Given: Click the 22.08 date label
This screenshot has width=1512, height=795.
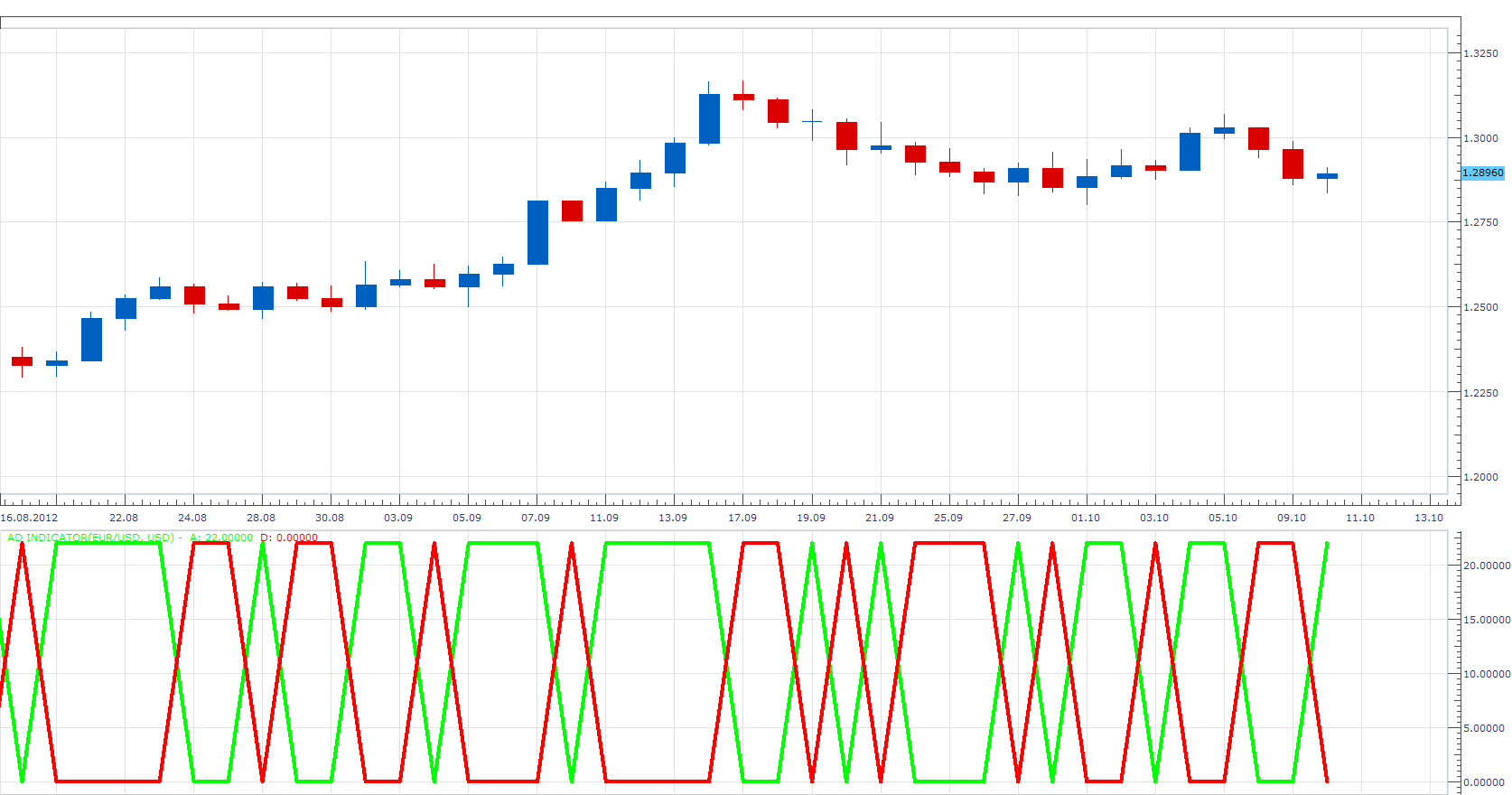Looking at the screenshot, I should click(x=124, y=518).
